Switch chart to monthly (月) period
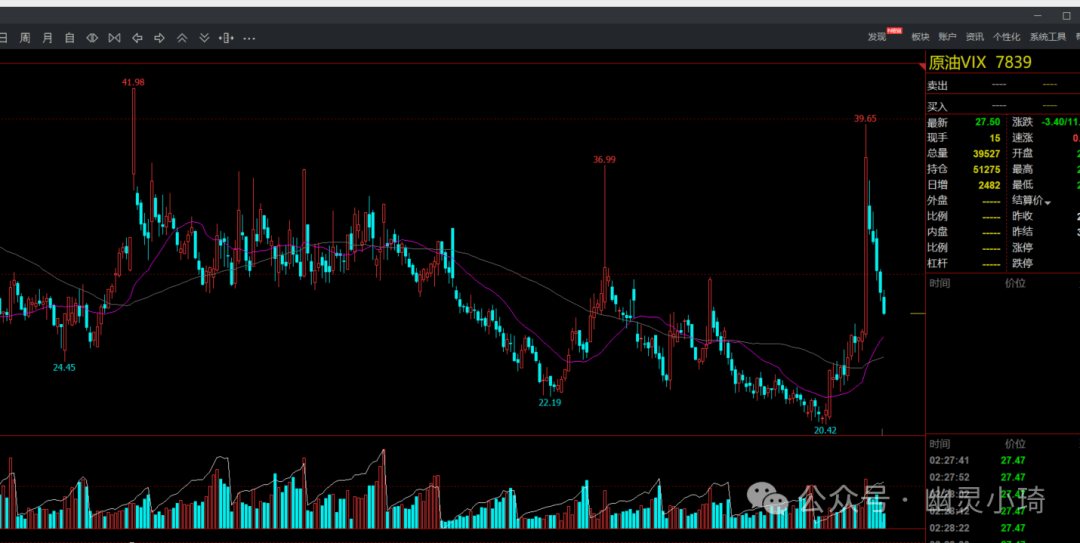 pyautogui.click(x=47, y=38)
